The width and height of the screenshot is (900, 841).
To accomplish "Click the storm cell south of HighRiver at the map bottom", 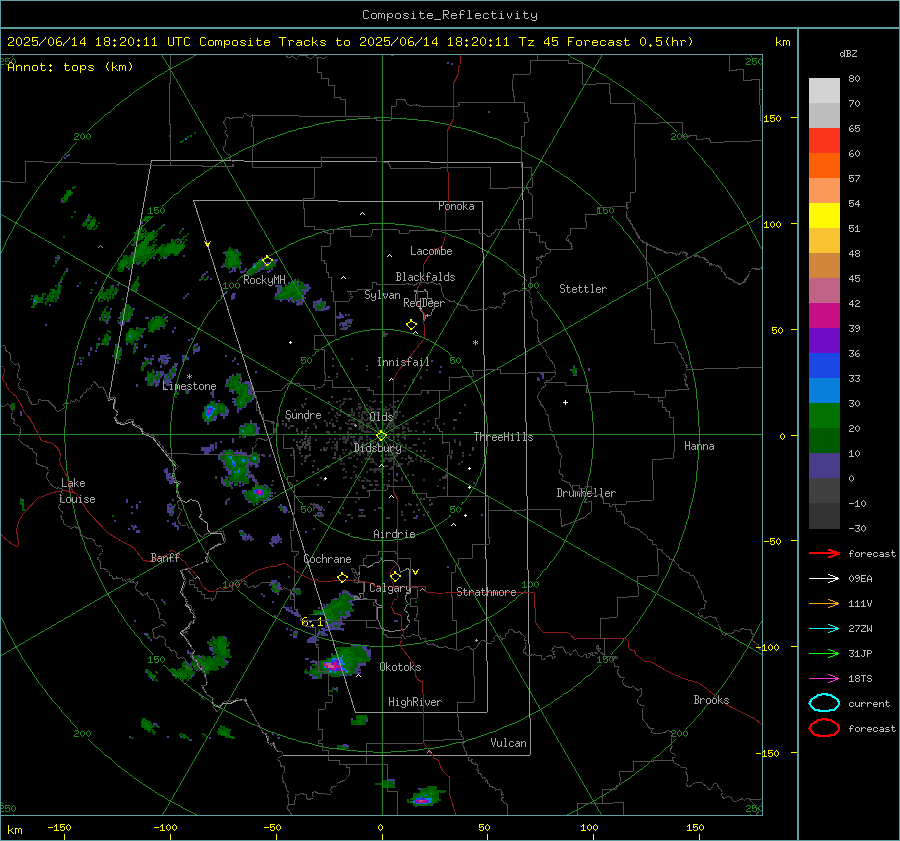I will [424, 797].
